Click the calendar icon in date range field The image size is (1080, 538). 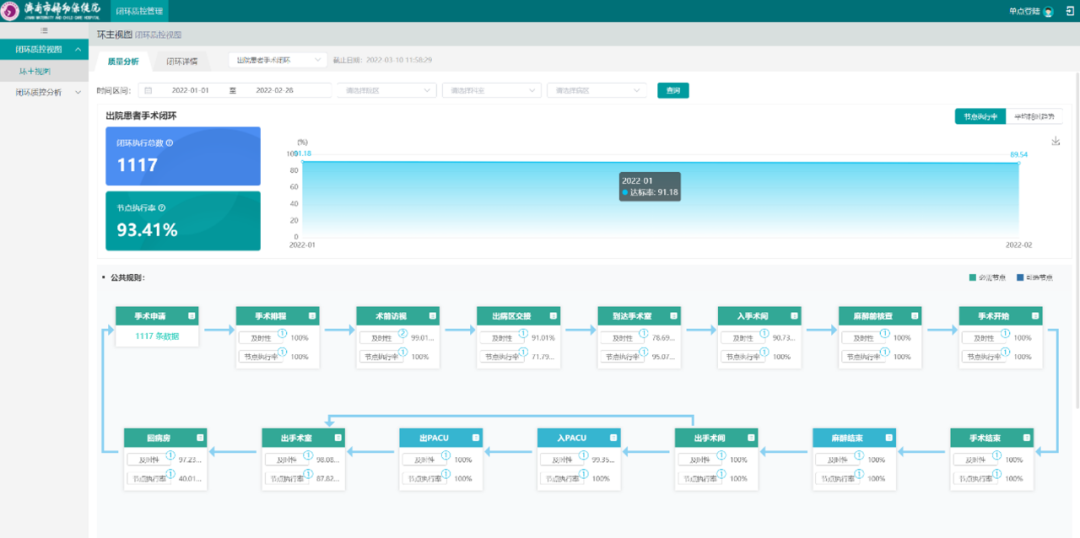tap(149, 90)
